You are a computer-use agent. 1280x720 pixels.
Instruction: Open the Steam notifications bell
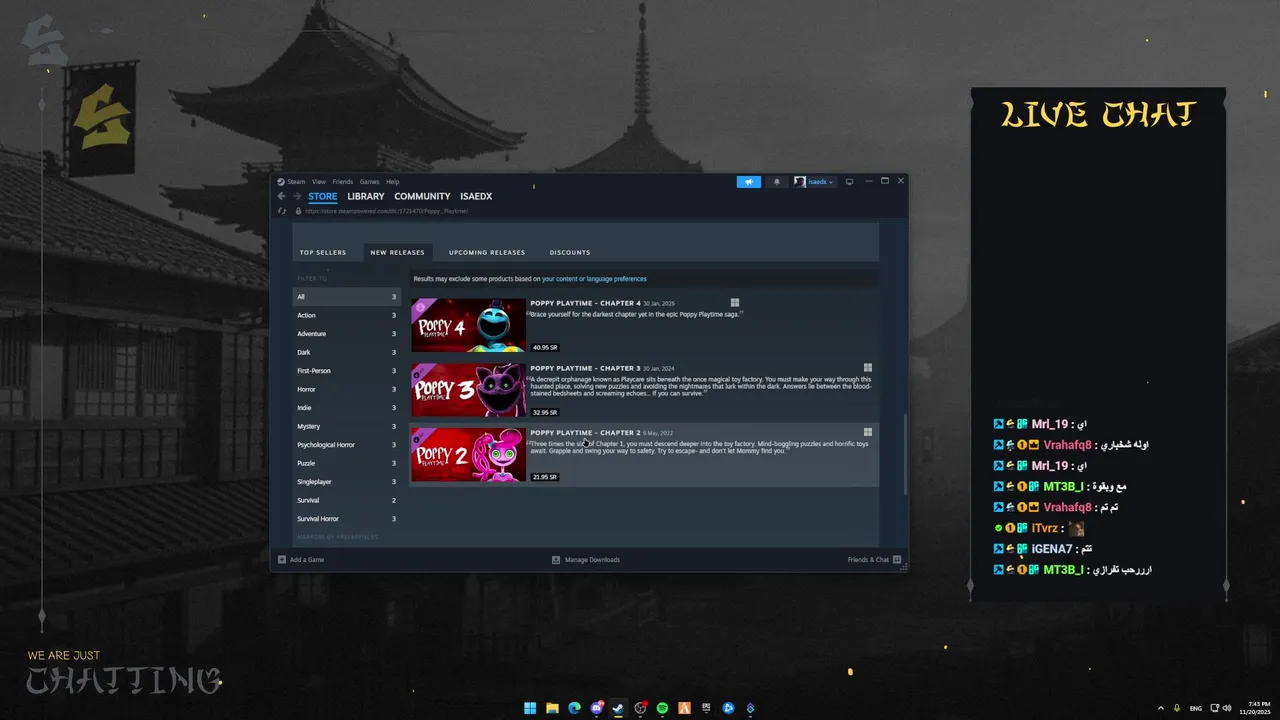pos(777,182)
